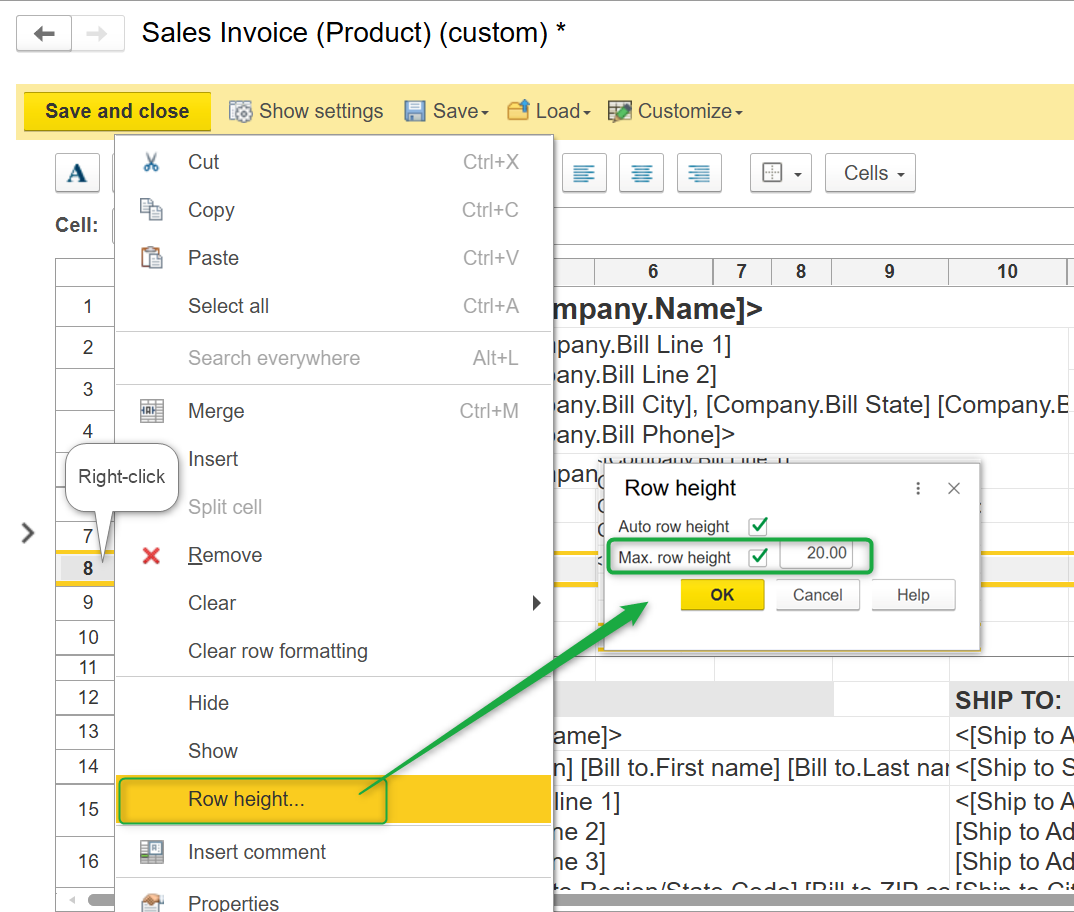This screenshot has height=912, width=1074.
Task: Open Show settings gear option
Action: click(x=306, y=111)
